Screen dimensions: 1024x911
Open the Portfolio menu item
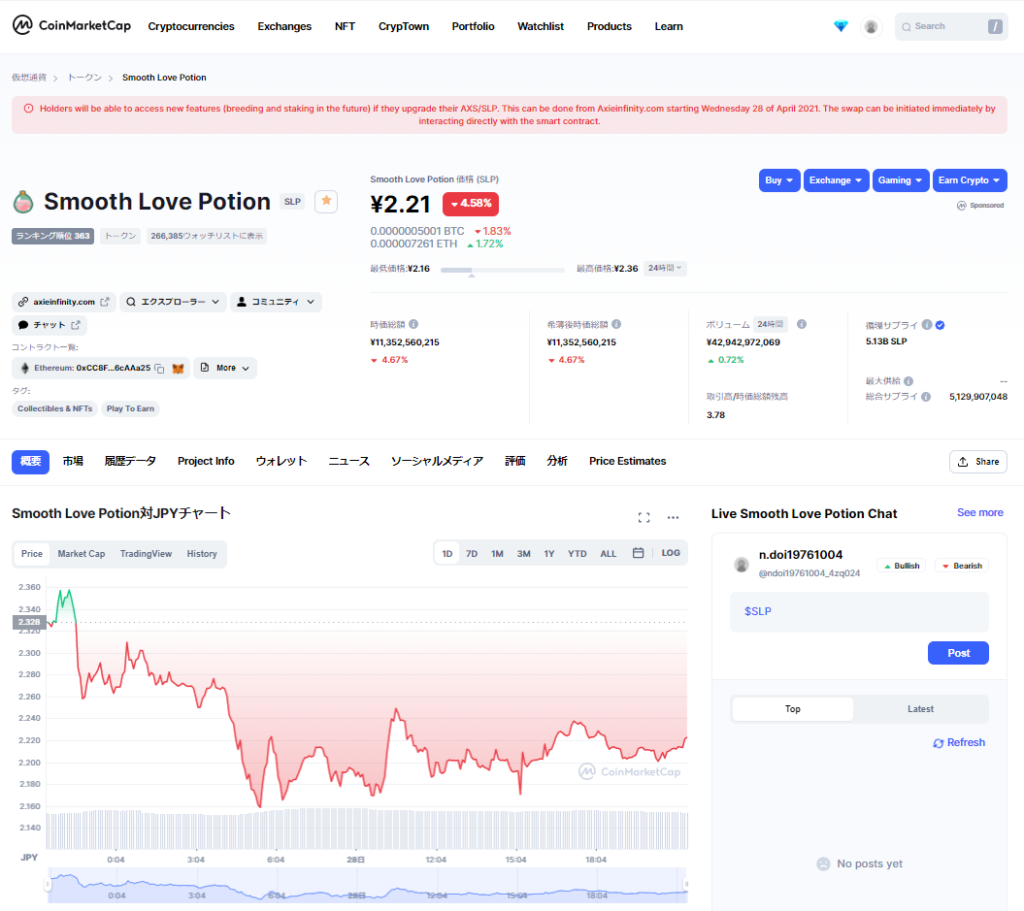coord(473,26)
